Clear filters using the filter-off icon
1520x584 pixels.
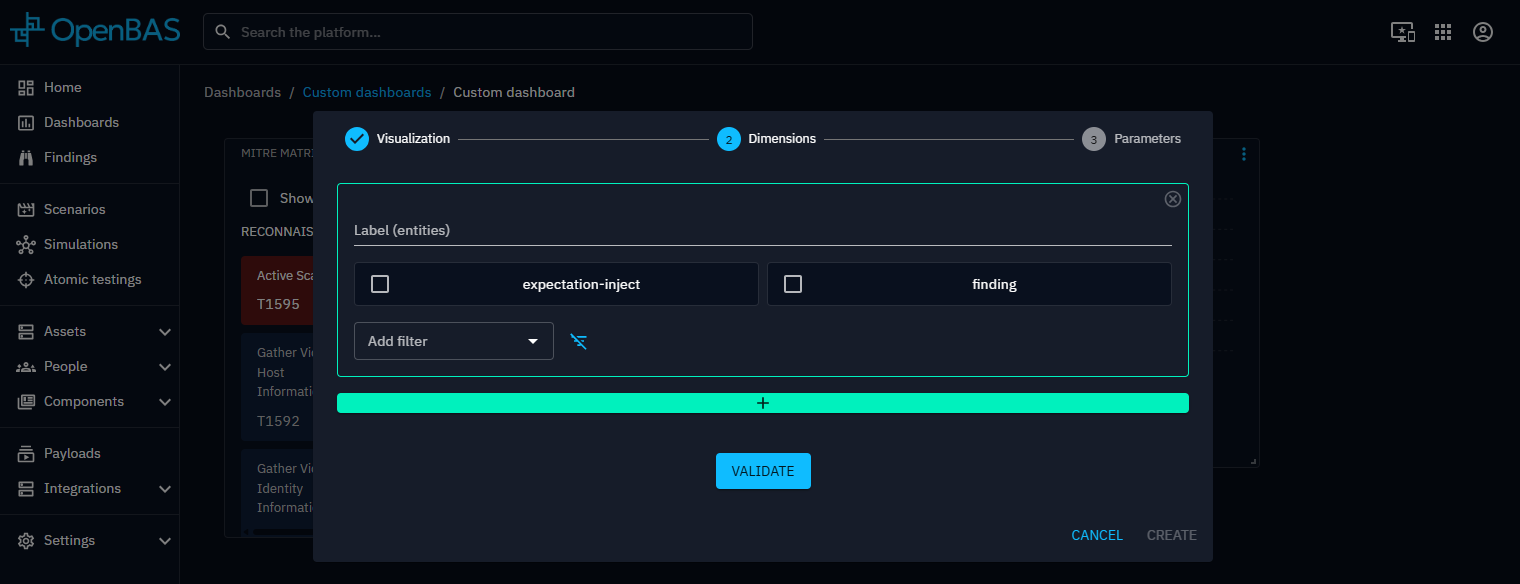pyautogui.click(x=579, y=342)
